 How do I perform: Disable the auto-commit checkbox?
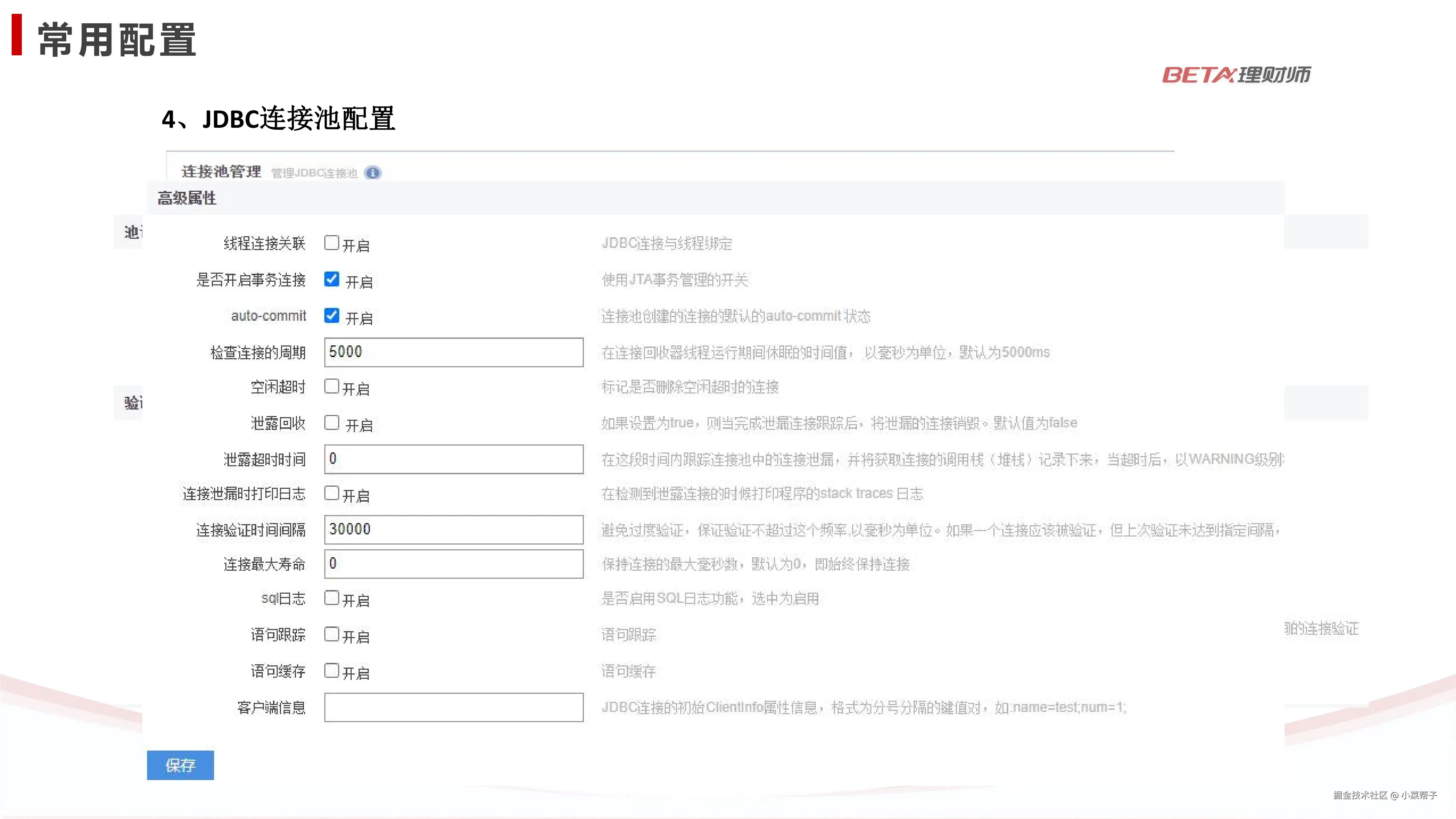332,315
